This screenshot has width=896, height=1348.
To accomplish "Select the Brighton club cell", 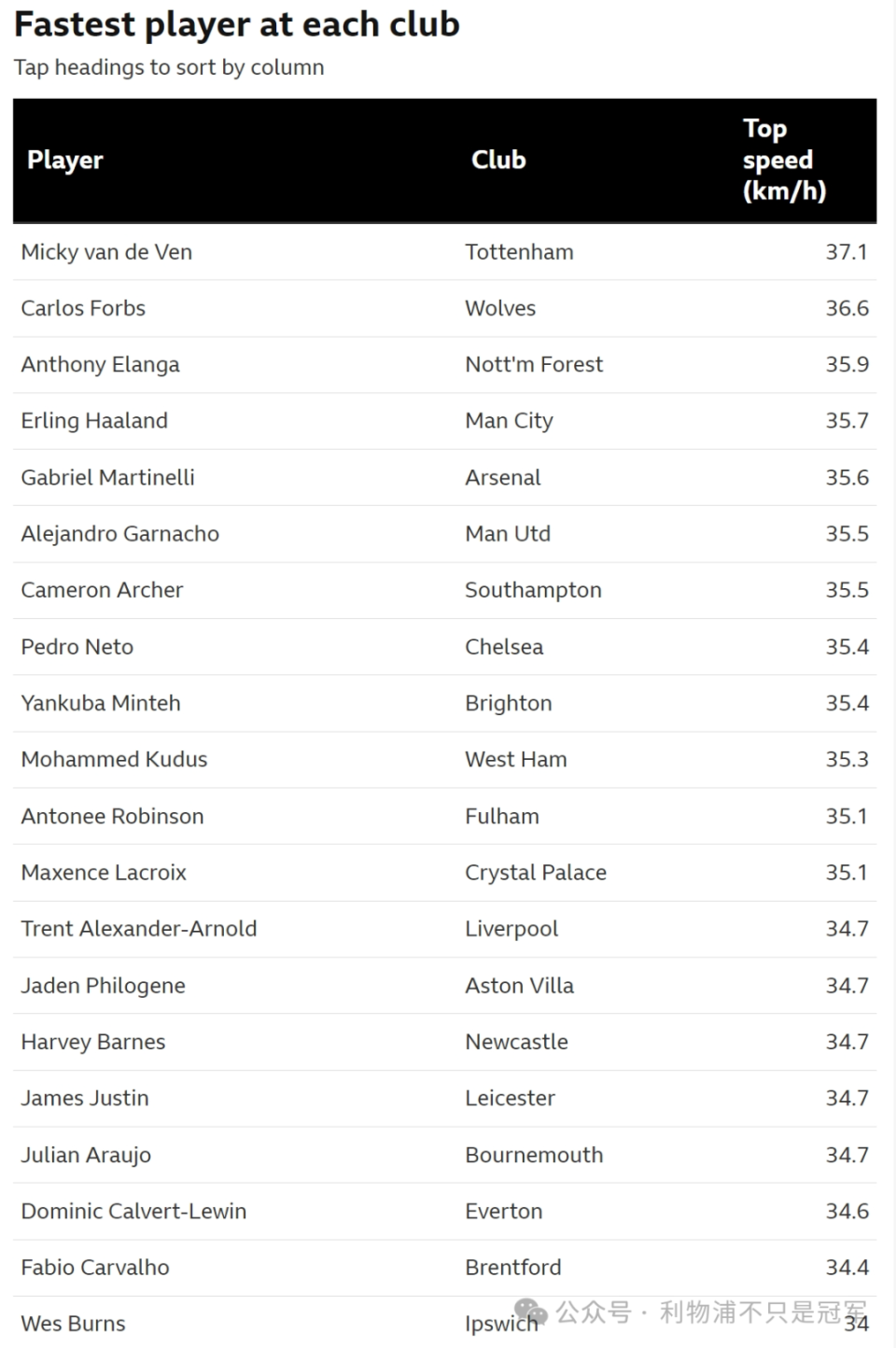I will coord(509,704).
